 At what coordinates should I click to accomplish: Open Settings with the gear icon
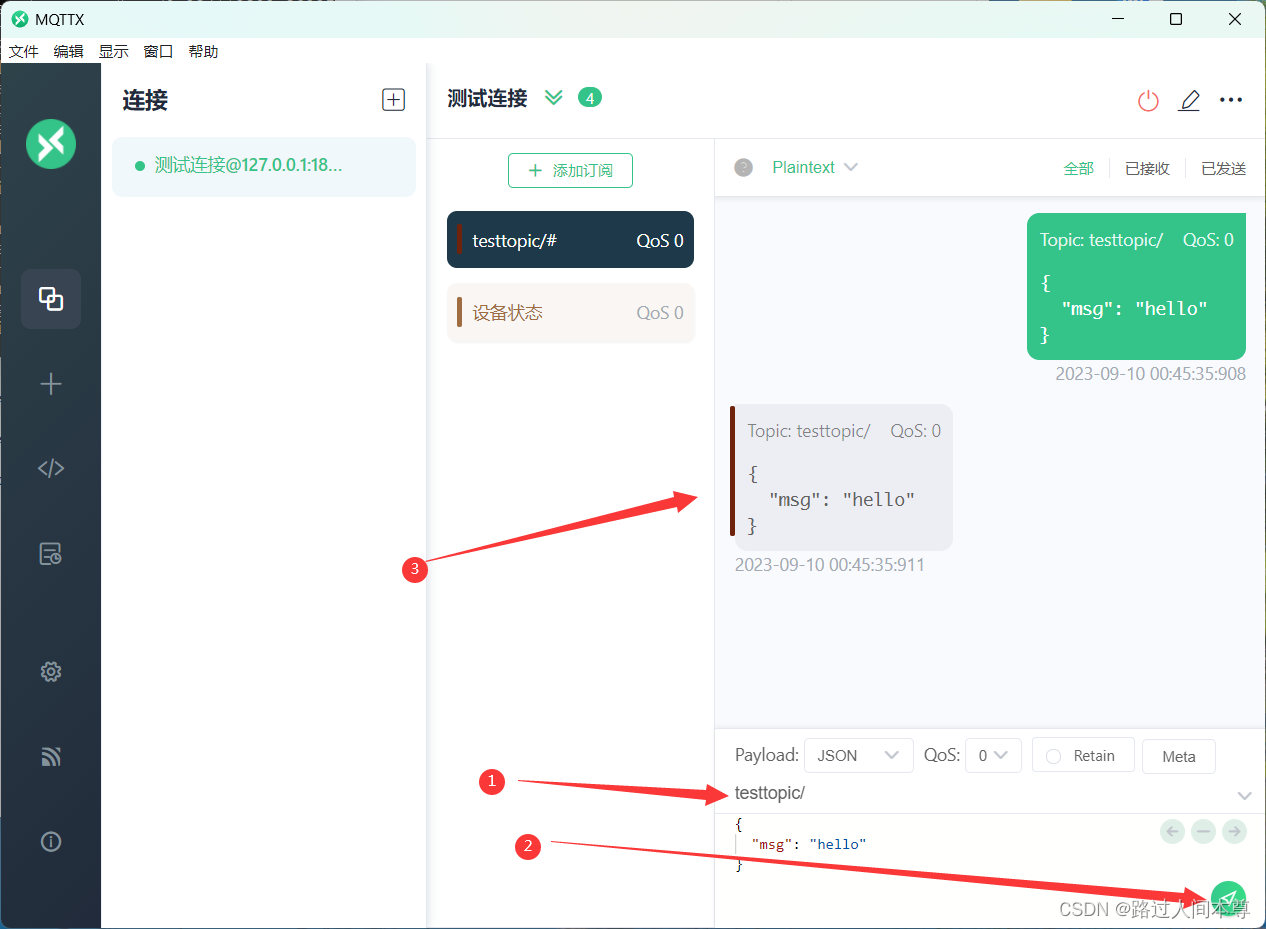(51, 672)
